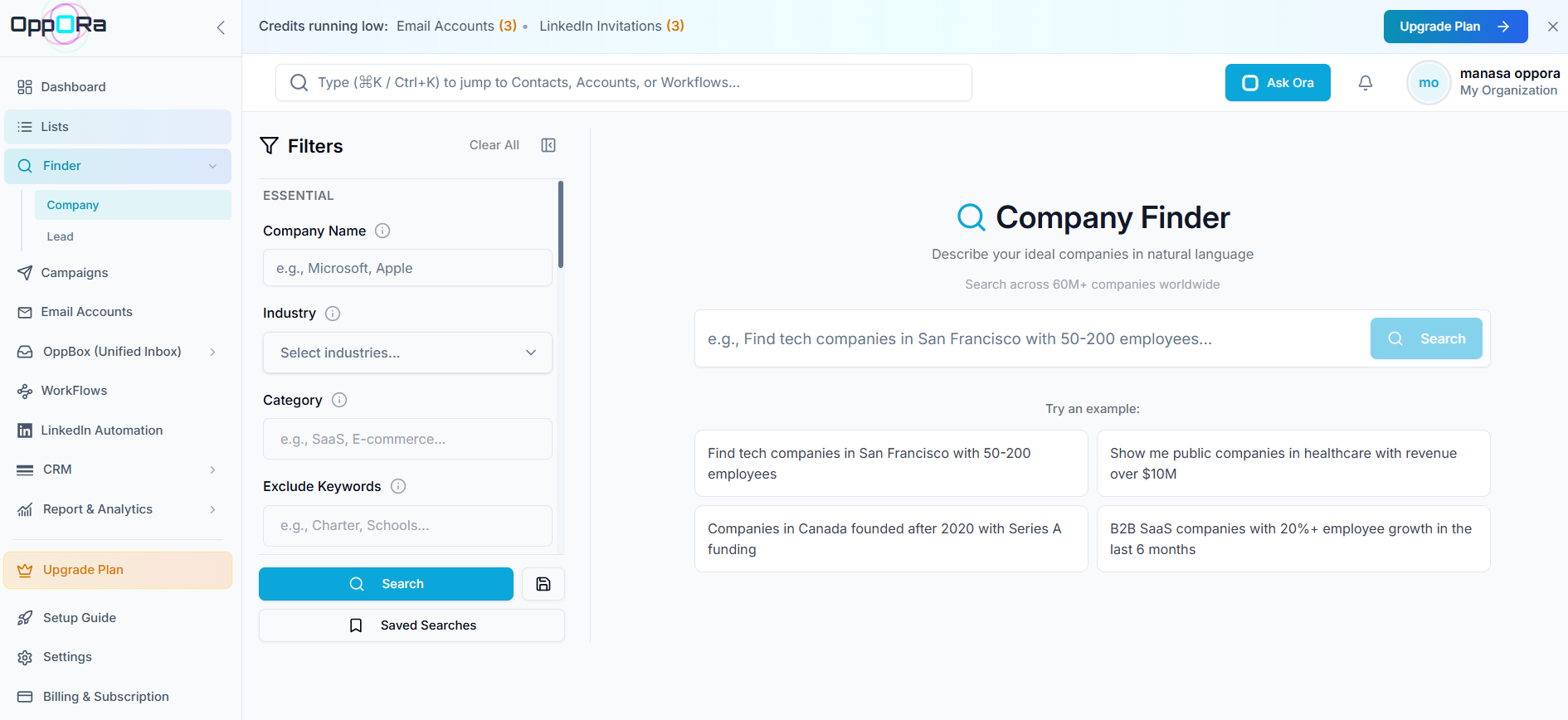This screenshot has width=1568, height=720.
Task: Click the sidebar Upgrade Plan button
Action: [118, 570]
